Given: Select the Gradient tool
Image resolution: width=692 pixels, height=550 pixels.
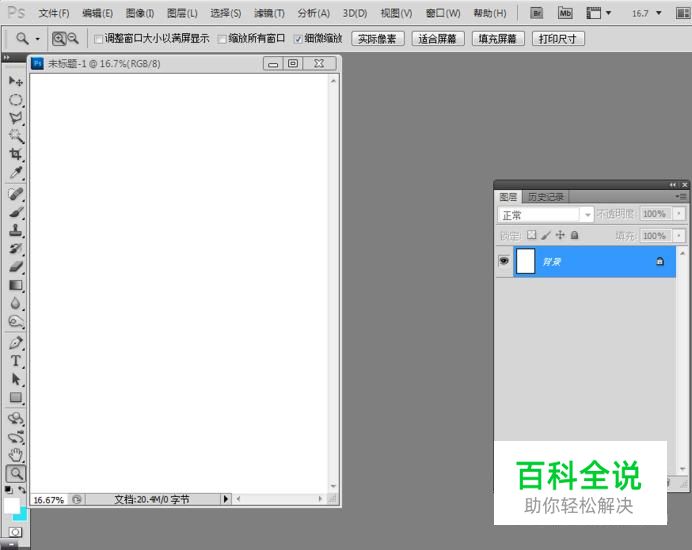Looking at the screenshot, I should (x=15, y=285).
